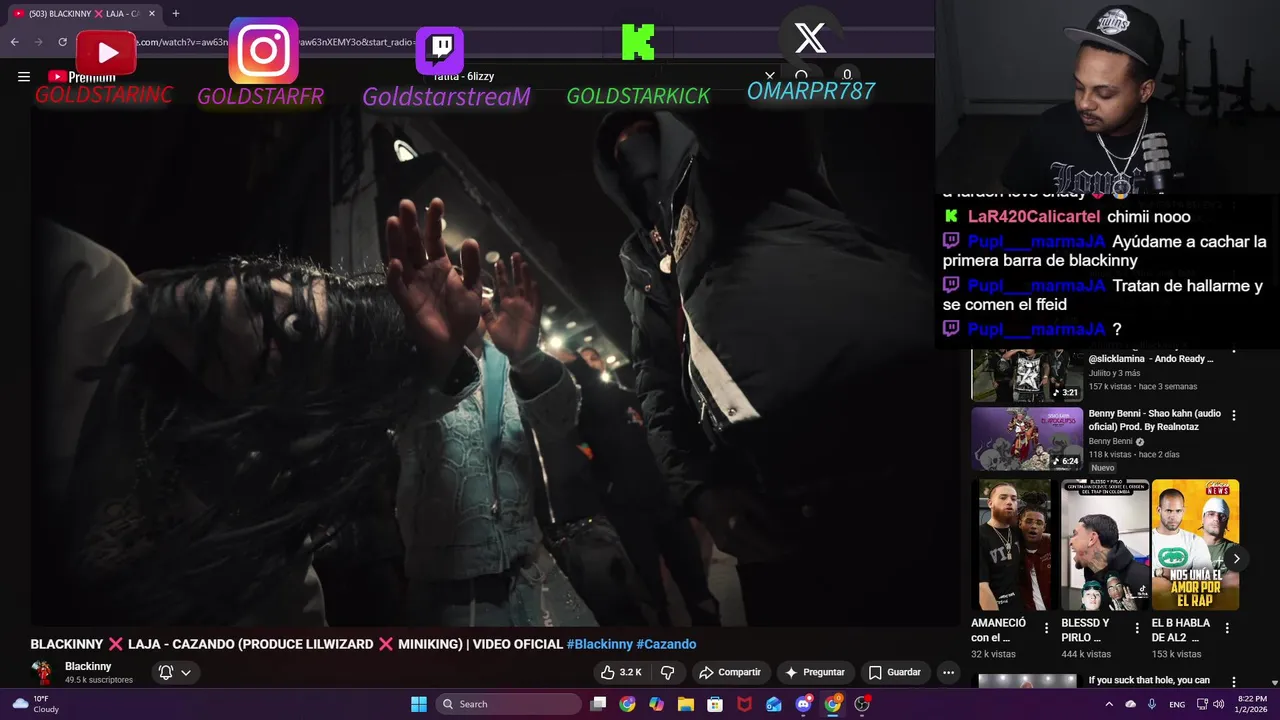Open the #Cazando hashtag link

pos(666,644)
